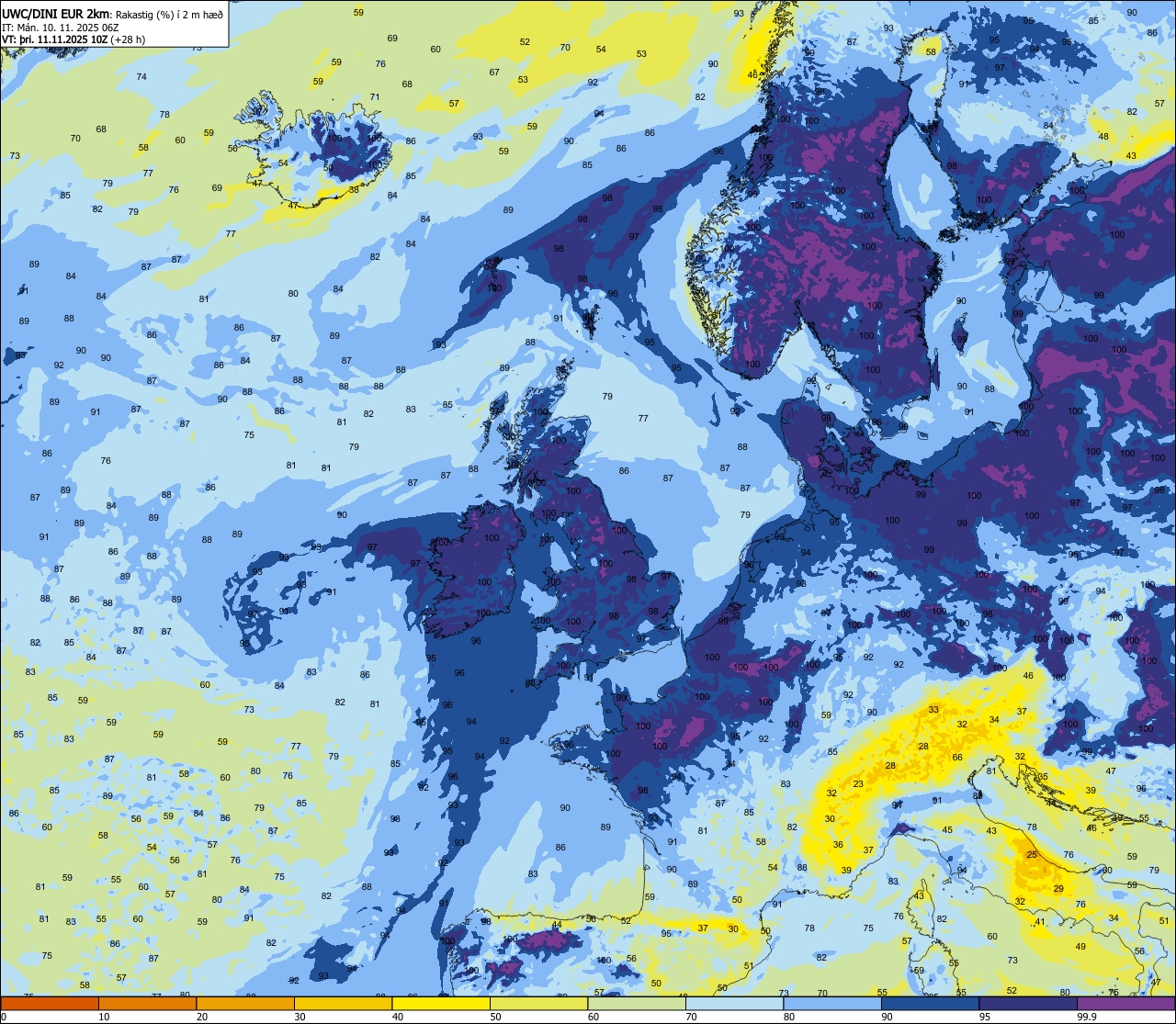
Task: Choose the amber legend swatch between 30 and 40
Action: [x=343, y=1004]
